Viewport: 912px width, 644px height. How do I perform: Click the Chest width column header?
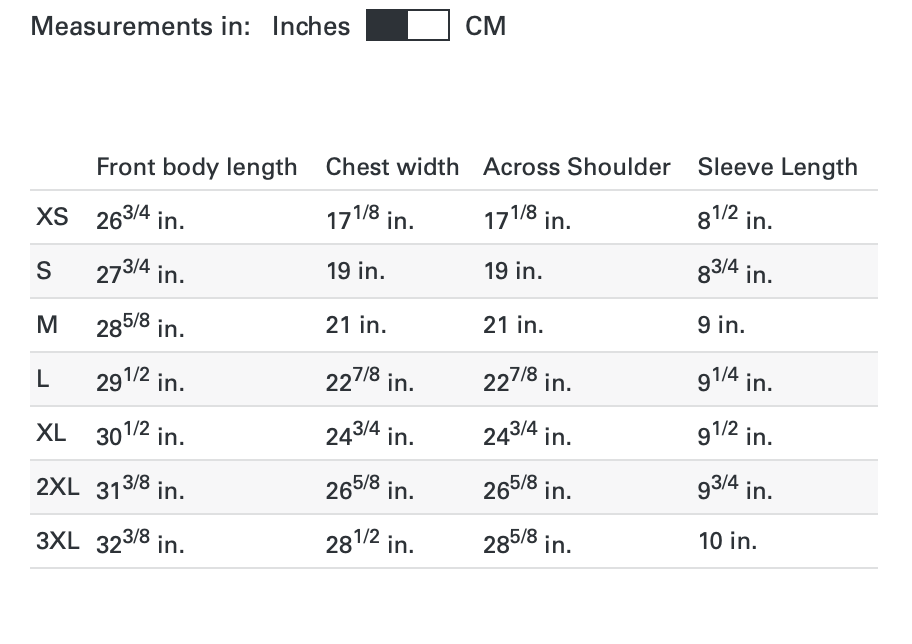[x=393, y=167]
